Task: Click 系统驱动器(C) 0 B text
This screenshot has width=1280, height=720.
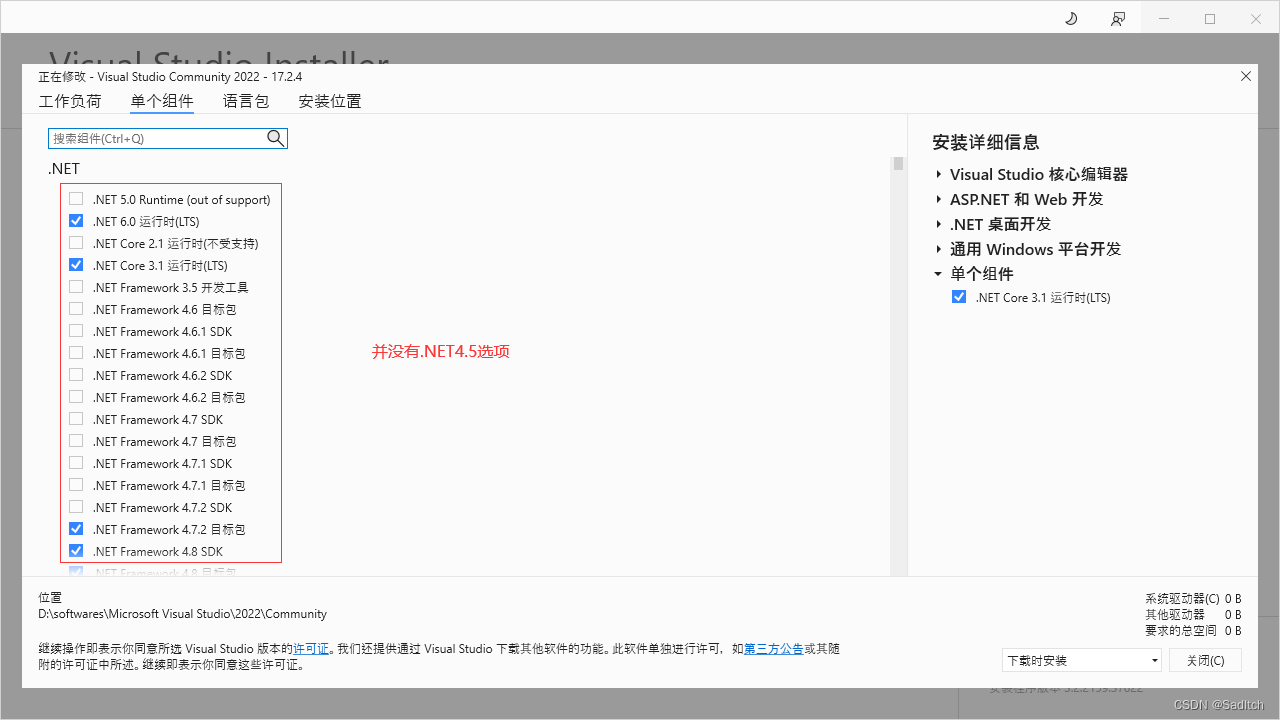Action: coord(1193,598)
